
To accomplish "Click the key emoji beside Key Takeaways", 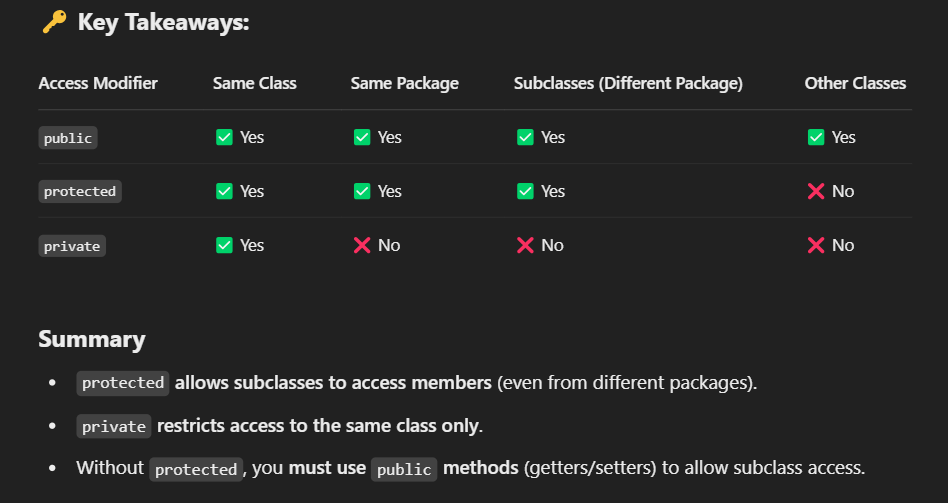I will (x=53, y=22).
